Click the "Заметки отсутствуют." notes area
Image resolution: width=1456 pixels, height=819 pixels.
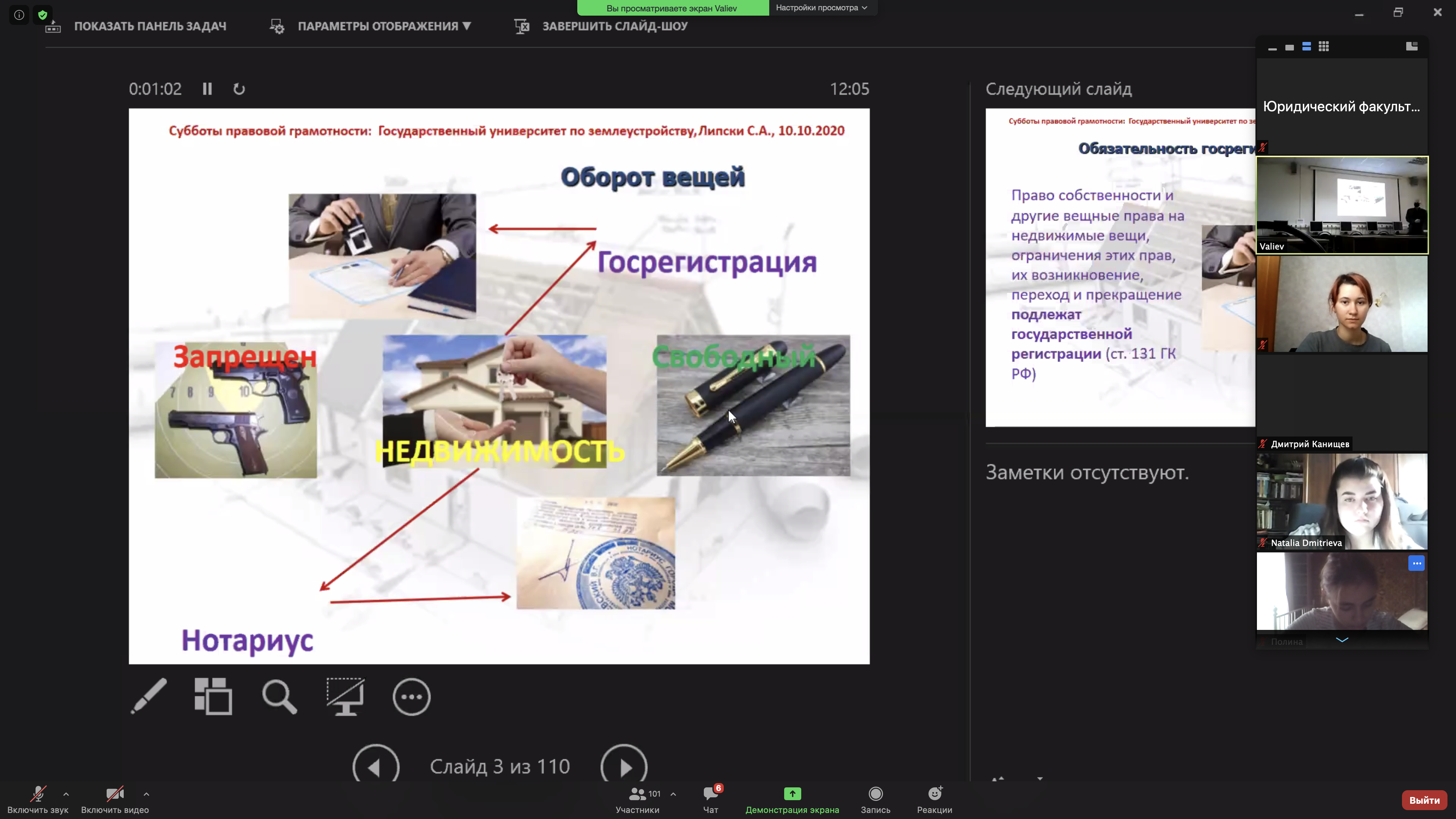(1087, 472)
